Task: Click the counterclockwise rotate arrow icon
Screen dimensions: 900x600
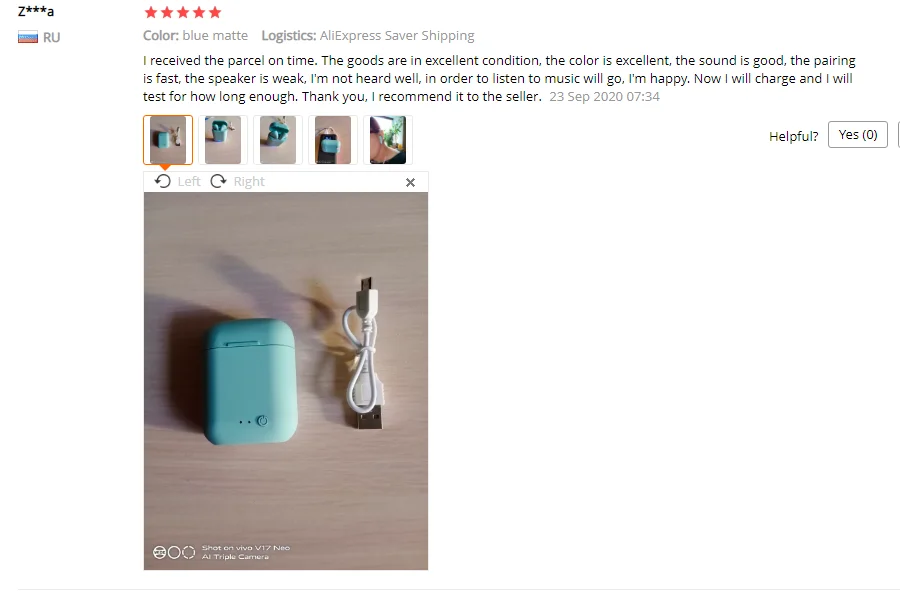Action: coord(162,181)
